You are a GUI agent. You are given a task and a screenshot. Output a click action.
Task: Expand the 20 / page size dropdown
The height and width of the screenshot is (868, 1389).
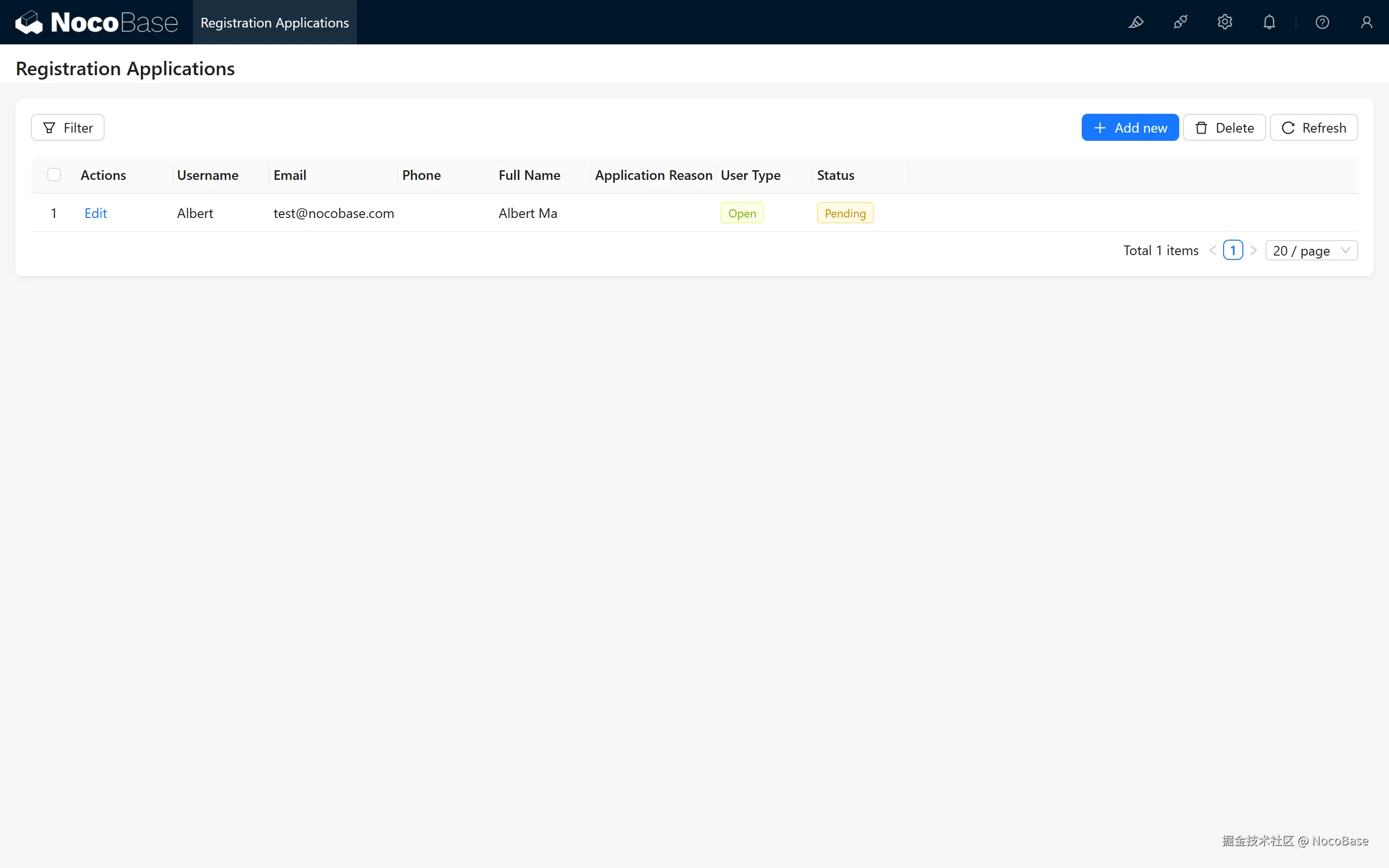pyautogui.click(x=1311, y=250)
